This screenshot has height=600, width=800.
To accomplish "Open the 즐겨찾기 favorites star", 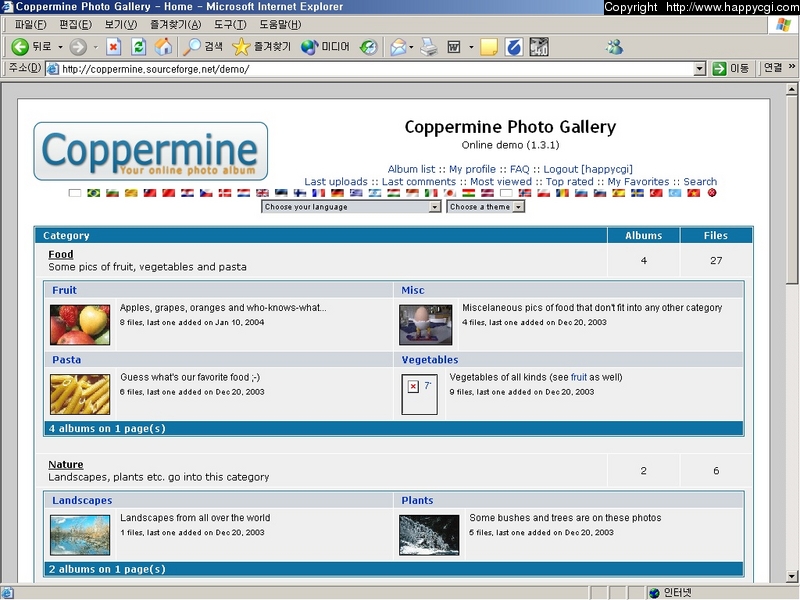I will [x=261, y=47].
